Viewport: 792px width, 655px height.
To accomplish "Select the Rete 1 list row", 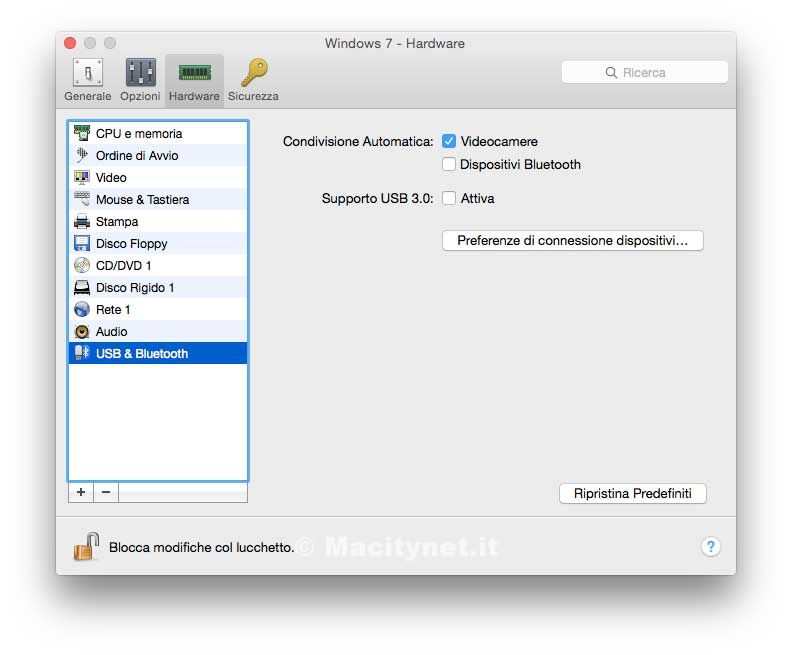I will pos(158,309).
